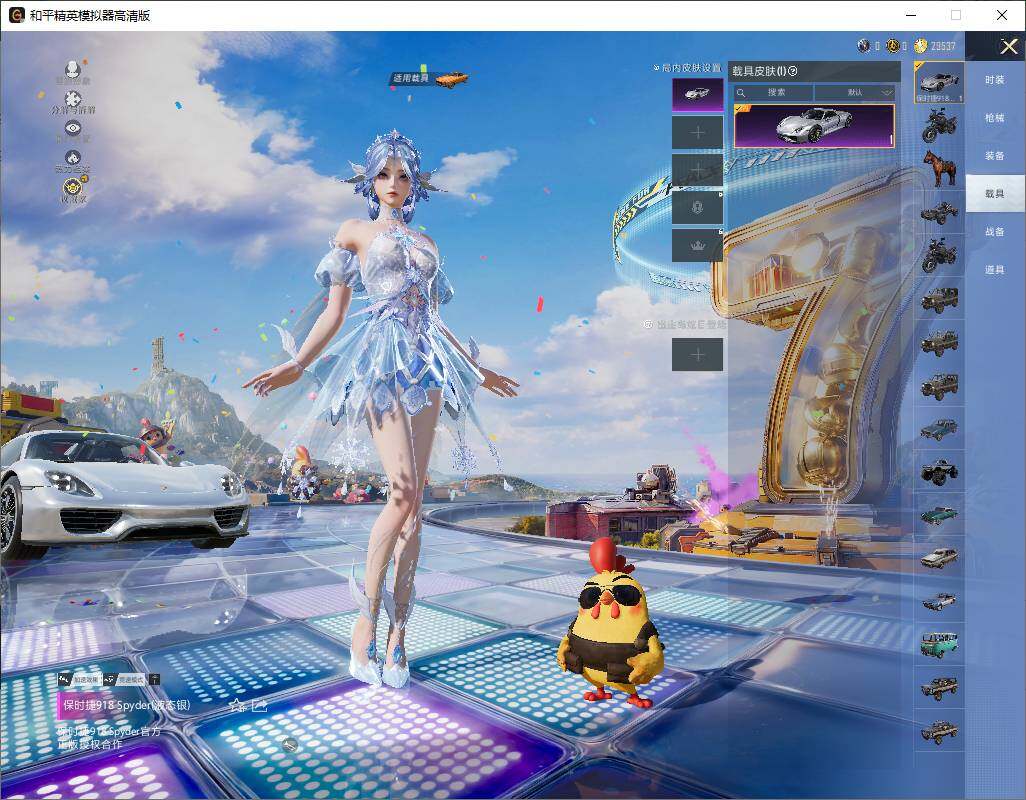1026x800 pixels.
Task: Click the small upload arrow after tags
Action: (154, 680)
